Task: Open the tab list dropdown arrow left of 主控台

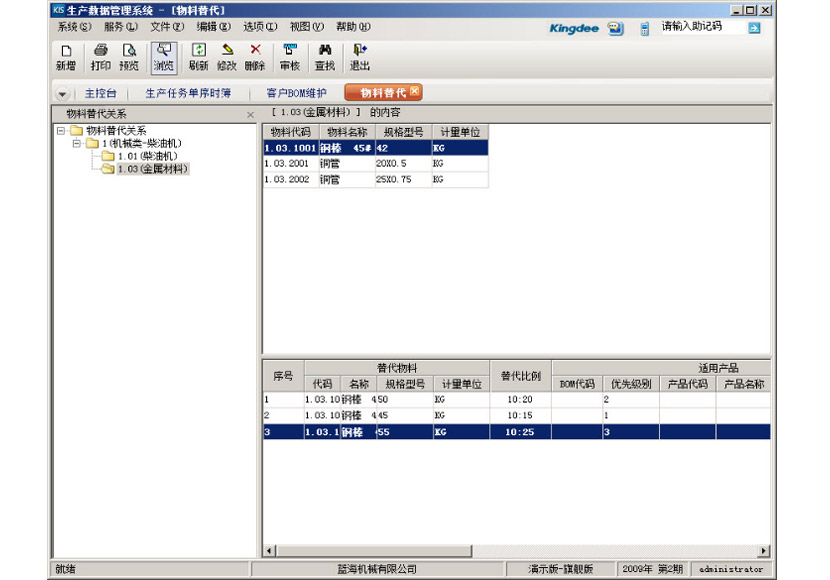Action: tap(62, 94)
